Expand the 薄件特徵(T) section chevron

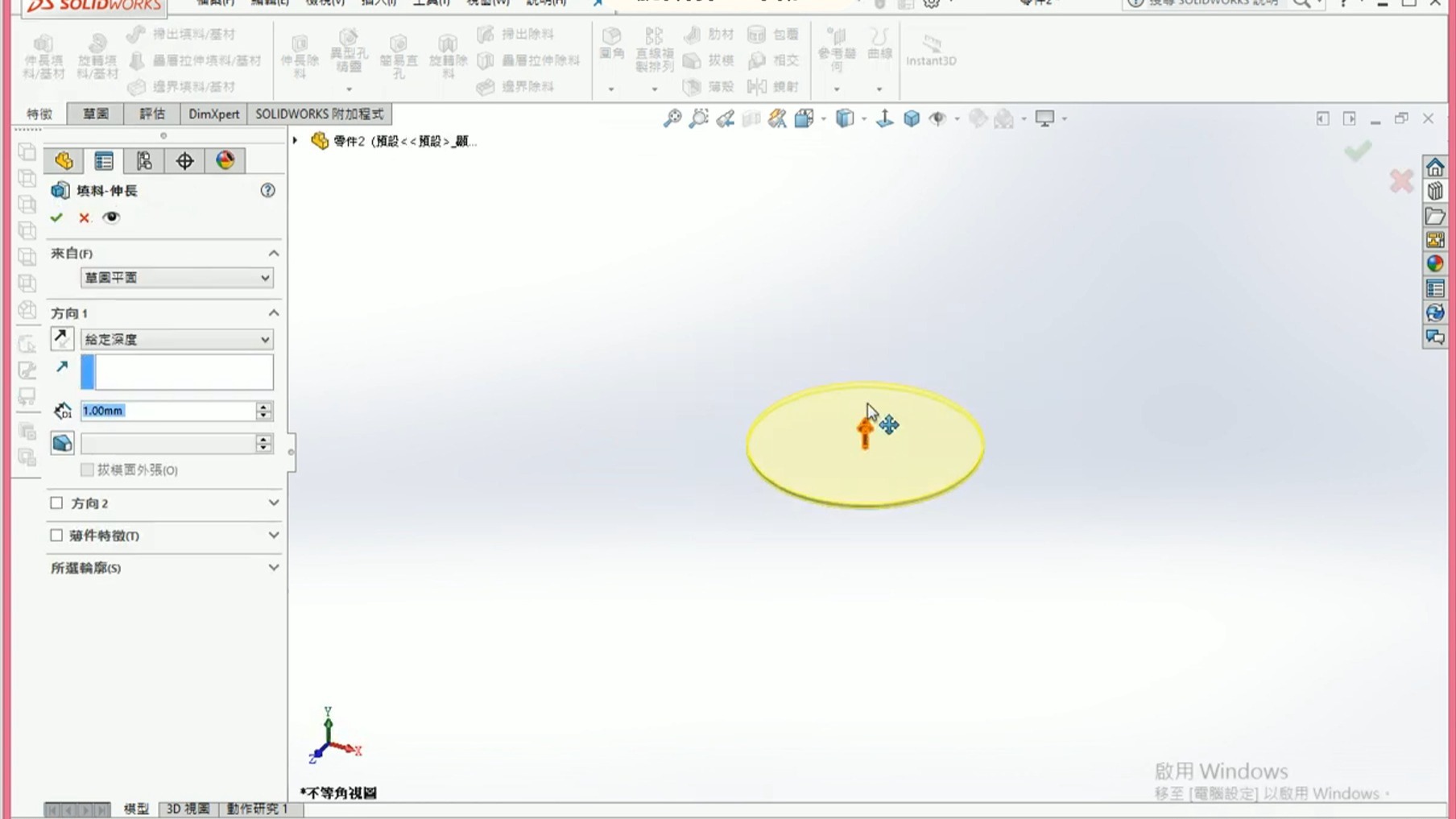pos(274,535)
